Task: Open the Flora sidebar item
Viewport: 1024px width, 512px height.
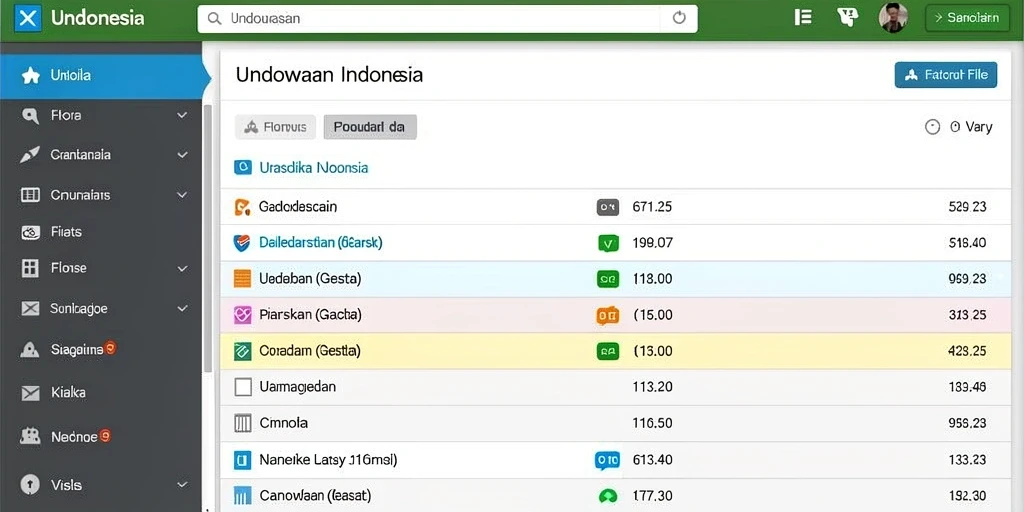Action: coord(66,116)
